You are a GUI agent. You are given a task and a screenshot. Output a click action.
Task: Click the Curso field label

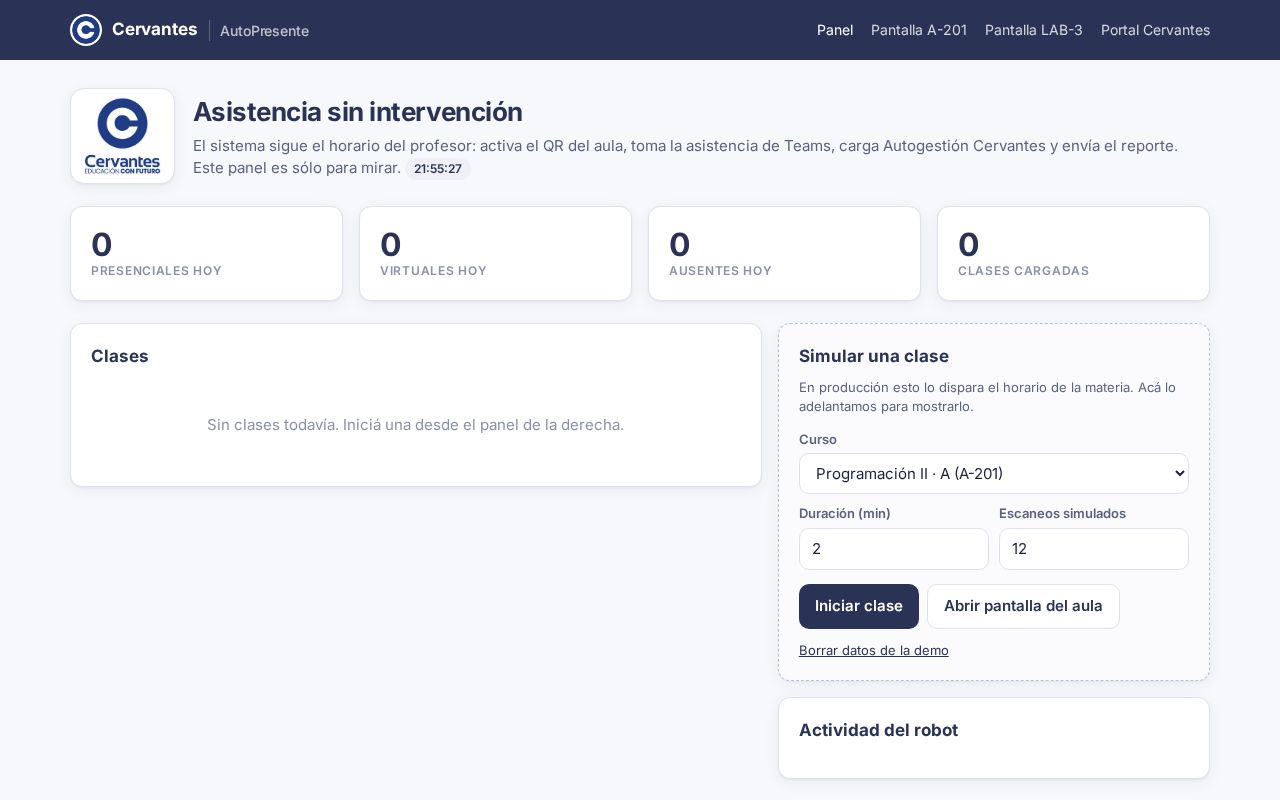[x=818, y=439]
